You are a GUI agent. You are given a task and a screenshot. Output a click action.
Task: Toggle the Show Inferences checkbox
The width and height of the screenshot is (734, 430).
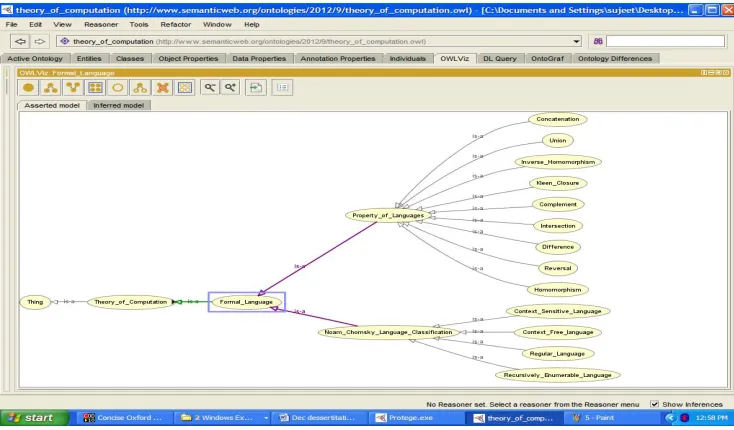pyautogui.click(x=654, y=404)
